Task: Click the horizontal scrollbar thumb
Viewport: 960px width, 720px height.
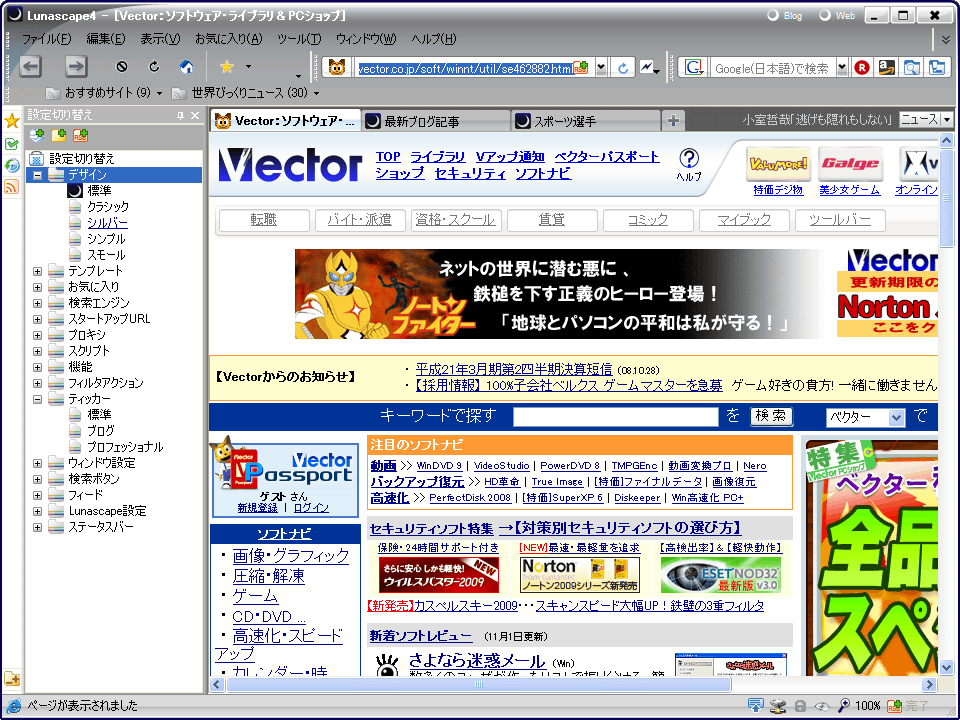Action: click(x=479, y=684)
